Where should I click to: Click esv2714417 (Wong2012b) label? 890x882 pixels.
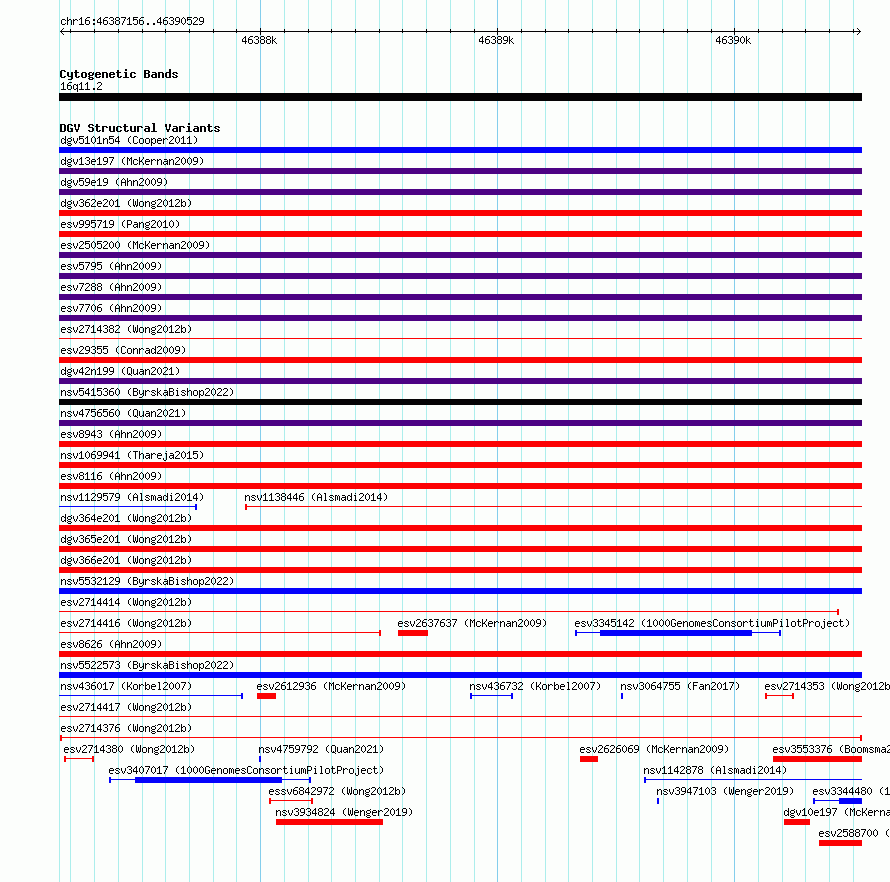(126, 707)
